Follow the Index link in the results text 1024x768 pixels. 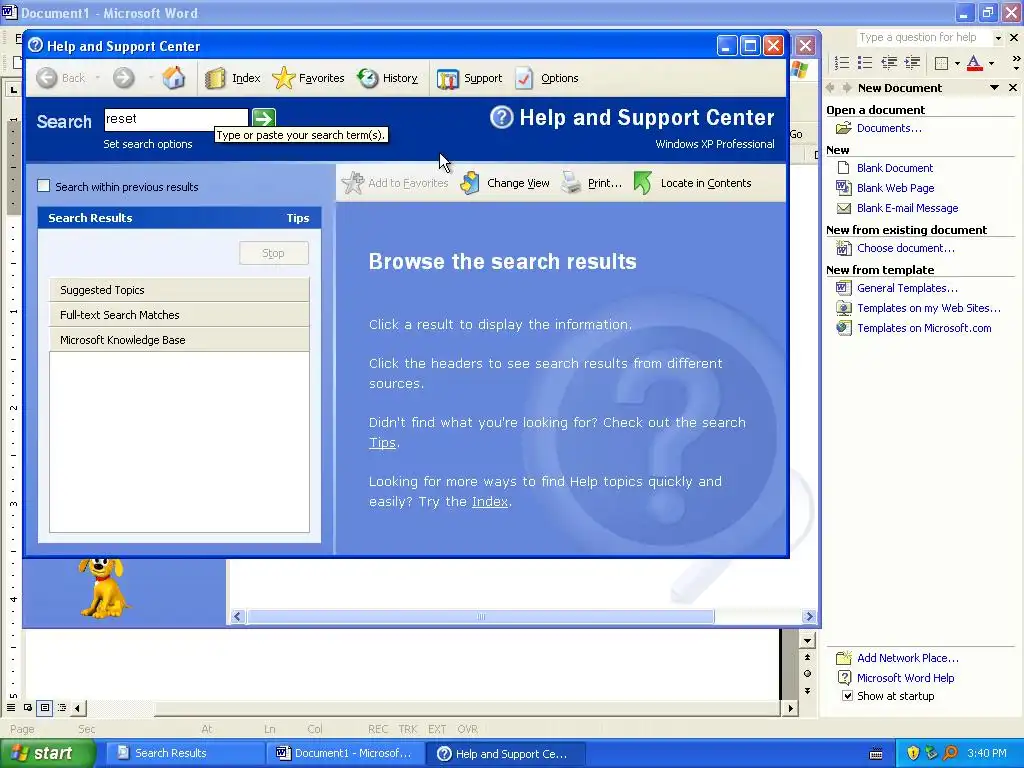[490, 502]
